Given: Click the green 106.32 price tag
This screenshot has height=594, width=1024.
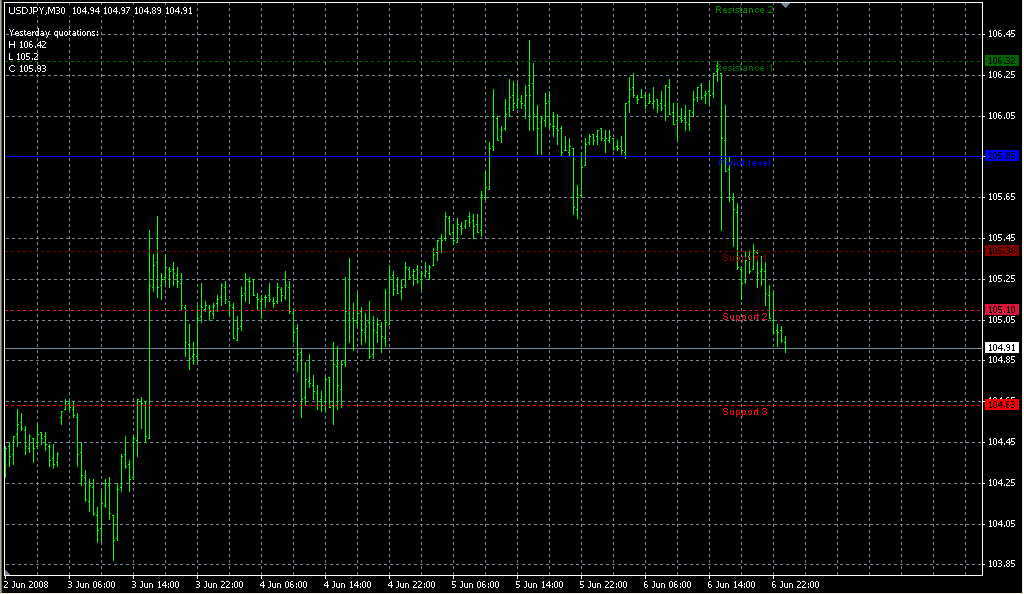Looking at the screenshot, I should click(1001, 61).
